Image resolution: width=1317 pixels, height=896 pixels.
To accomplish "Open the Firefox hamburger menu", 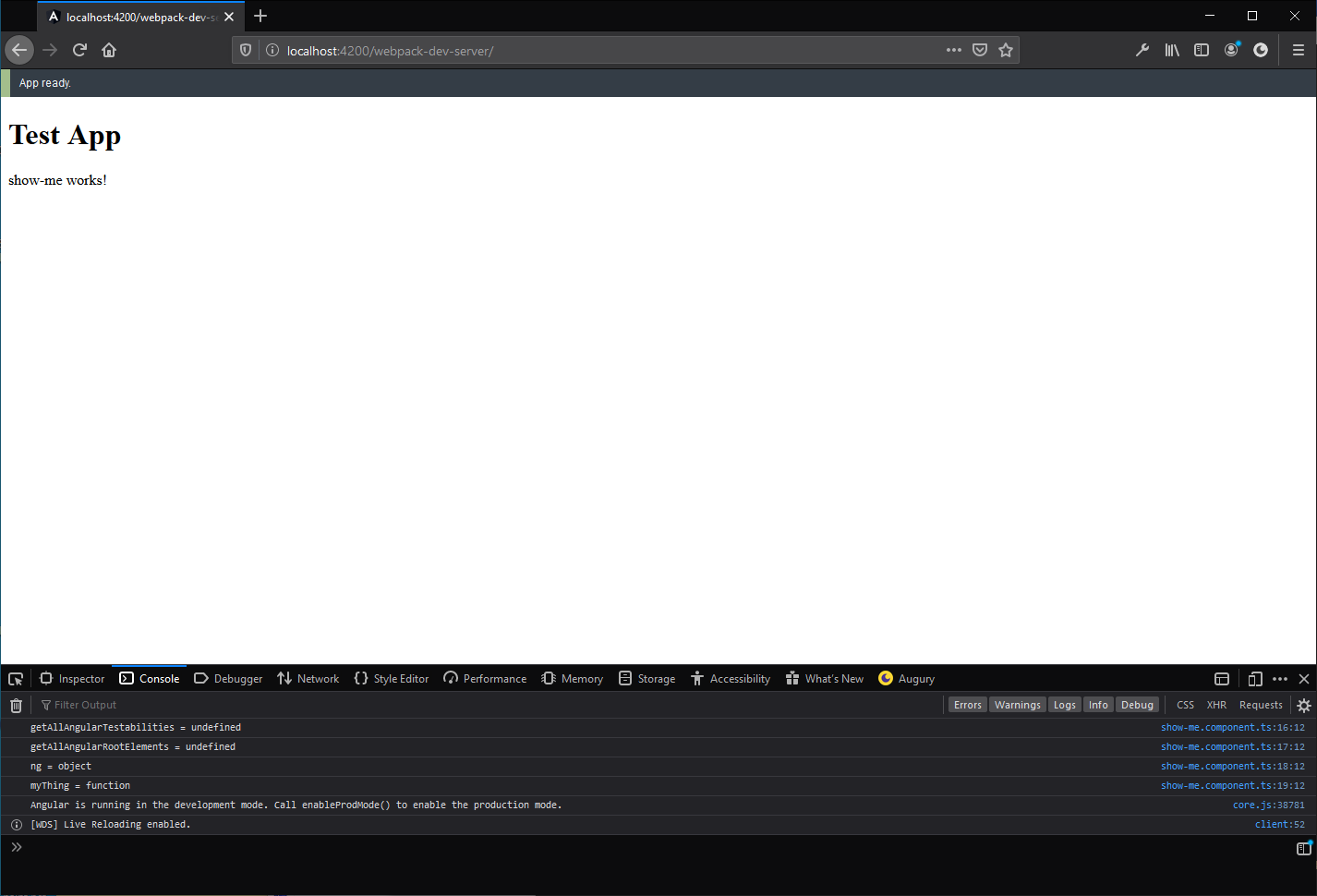I will pos(1298,50).
